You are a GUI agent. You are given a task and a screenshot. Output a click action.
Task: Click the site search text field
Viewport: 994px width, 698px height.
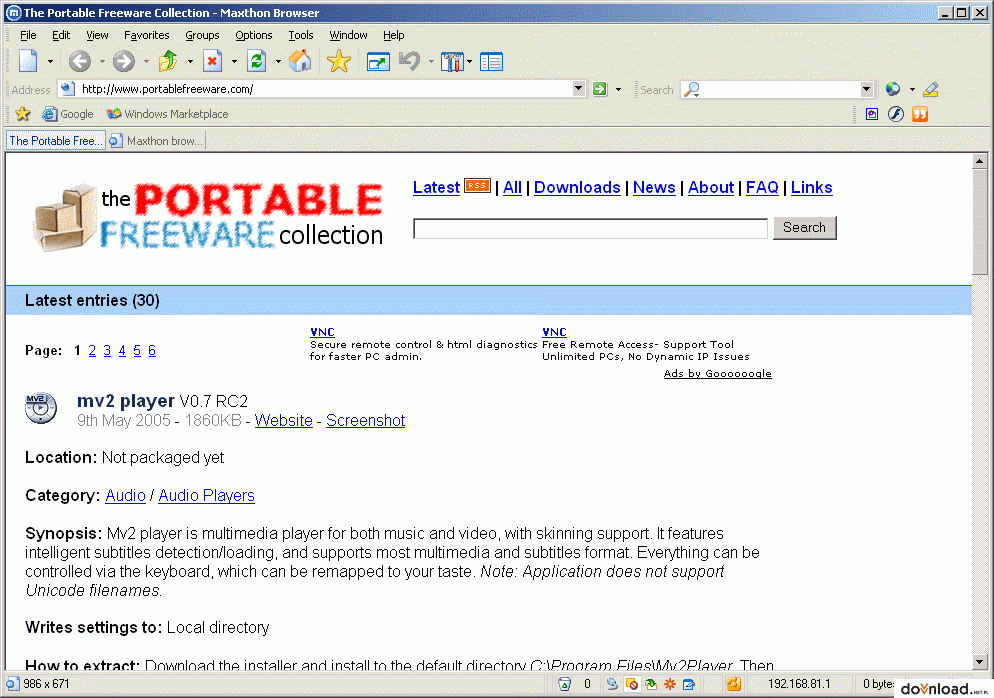pyautogui.click(x=590, y=228)
